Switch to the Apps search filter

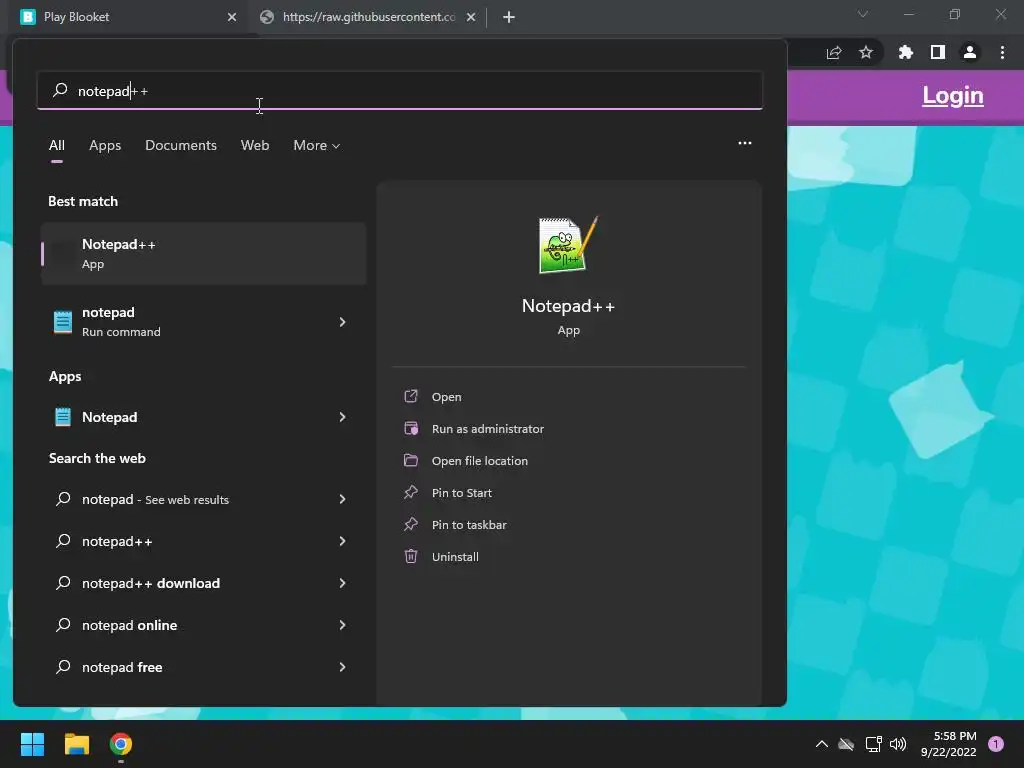click(105, 146)
